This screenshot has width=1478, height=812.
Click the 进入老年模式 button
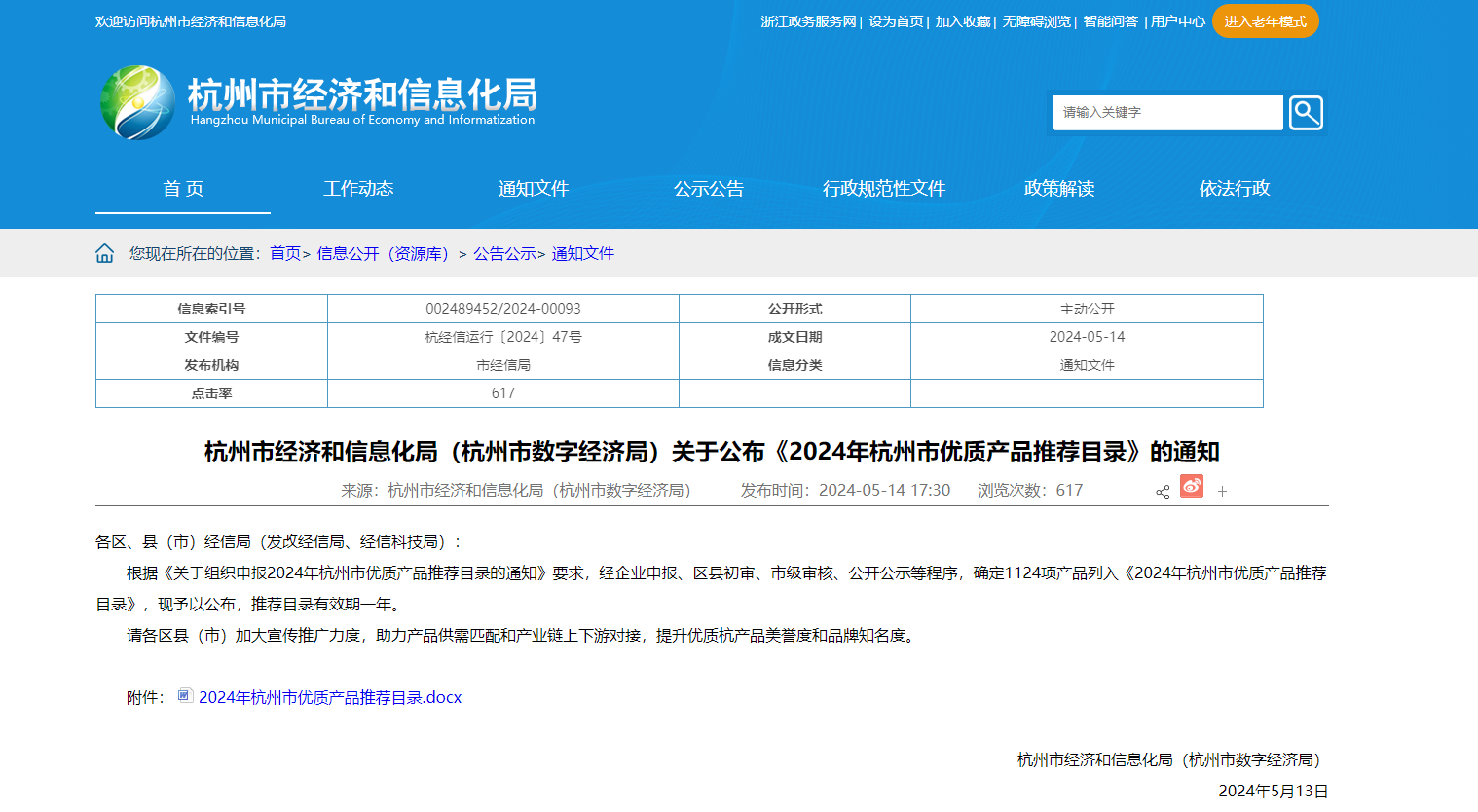(1266, 21)
